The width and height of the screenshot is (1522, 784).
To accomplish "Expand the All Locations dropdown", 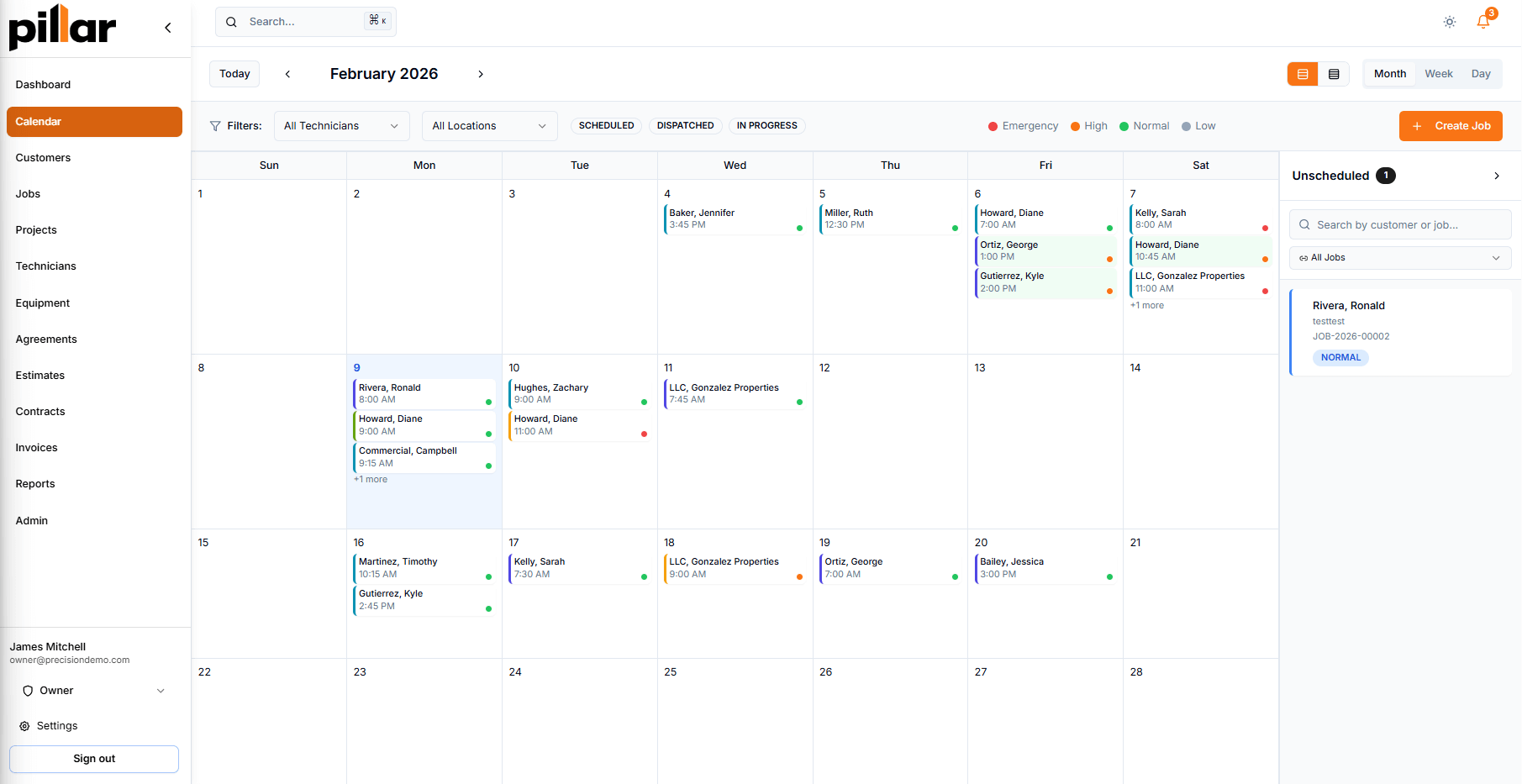I will (489, 125).
